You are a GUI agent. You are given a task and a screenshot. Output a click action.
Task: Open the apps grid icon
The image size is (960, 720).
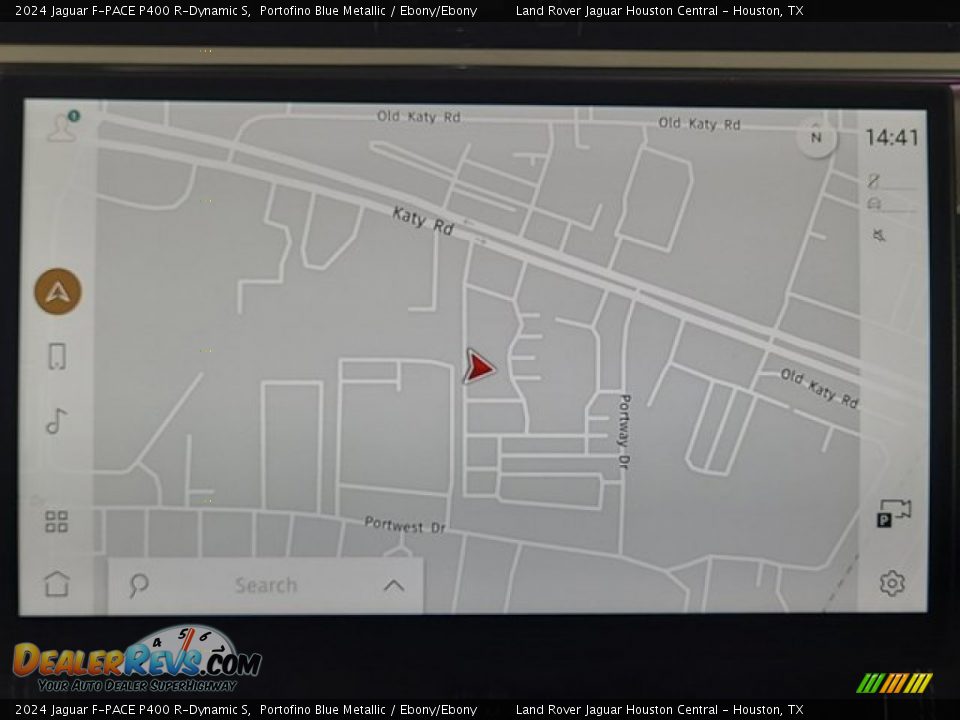56,522
